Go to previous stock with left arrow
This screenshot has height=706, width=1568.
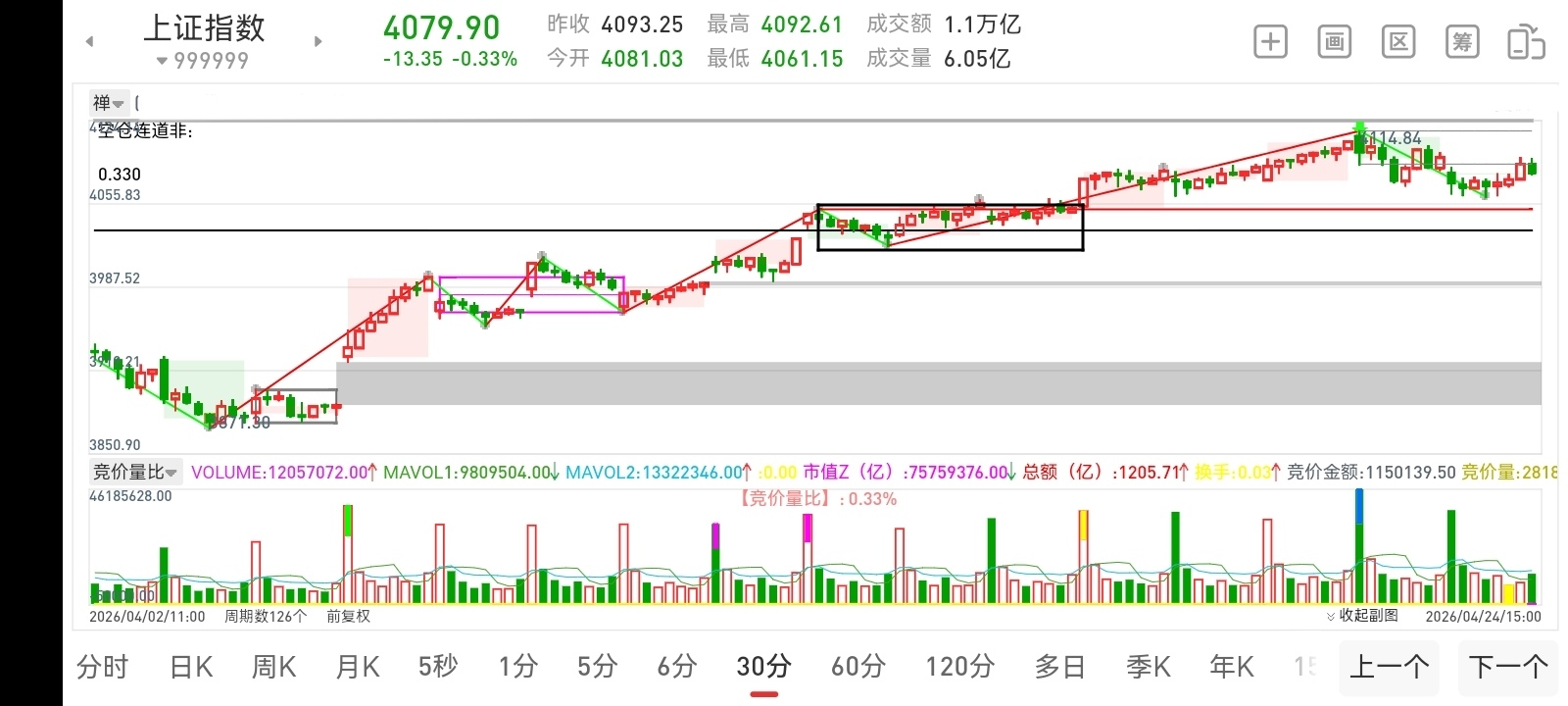pos(90,41)
